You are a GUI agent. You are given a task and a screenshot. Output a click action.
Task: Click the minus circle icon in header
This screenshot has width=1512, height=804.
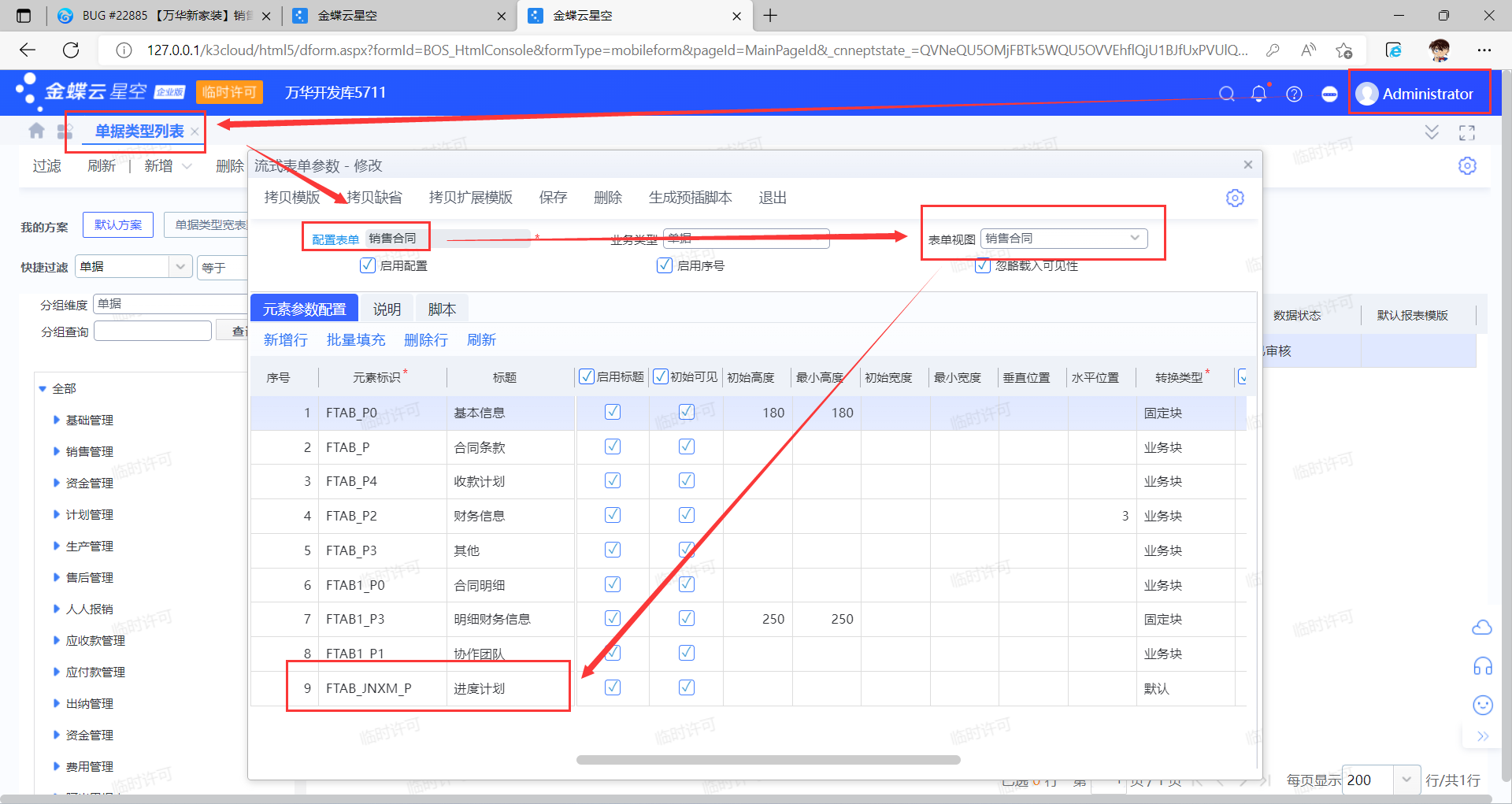coord(1329,94)
